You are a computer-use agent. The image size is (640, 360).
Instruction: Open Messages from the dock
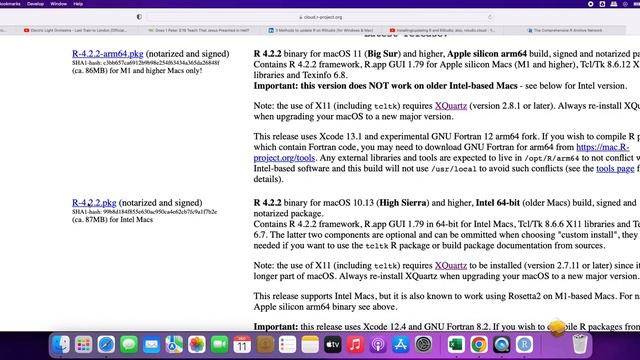coord(129,344)
